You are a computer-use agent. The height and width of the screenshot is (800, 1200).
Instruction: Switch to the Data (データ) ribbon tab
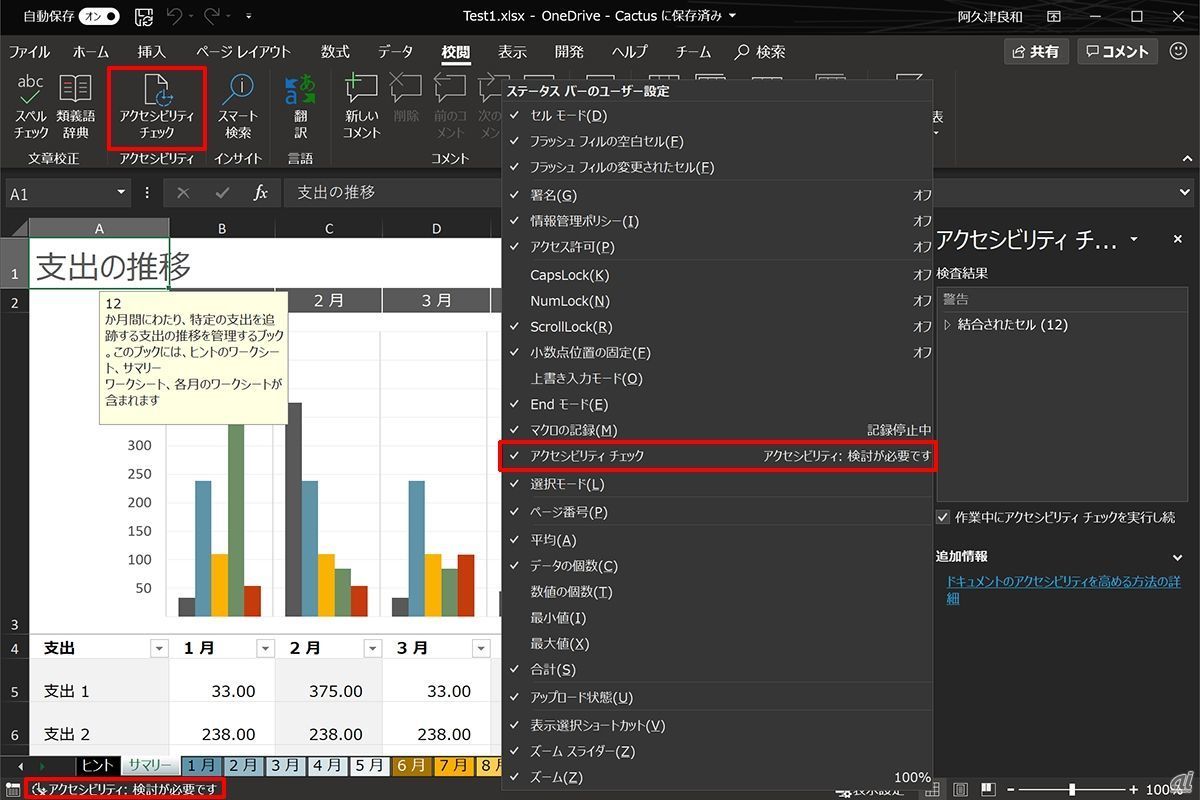coord(395,52)
